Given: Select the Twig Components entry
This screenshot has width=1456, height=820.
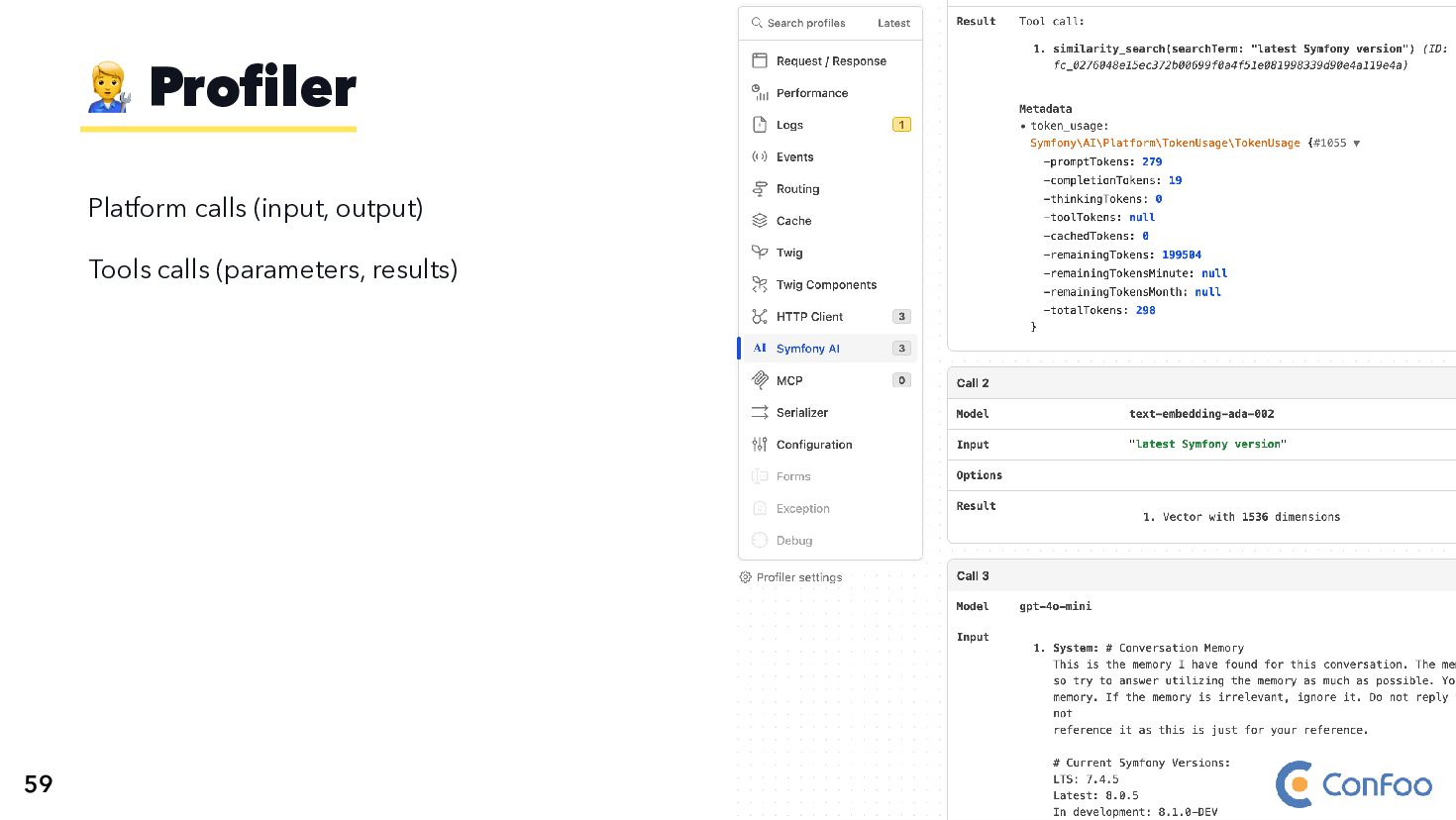Looking at the screenshot, I should tap(830, 284).
